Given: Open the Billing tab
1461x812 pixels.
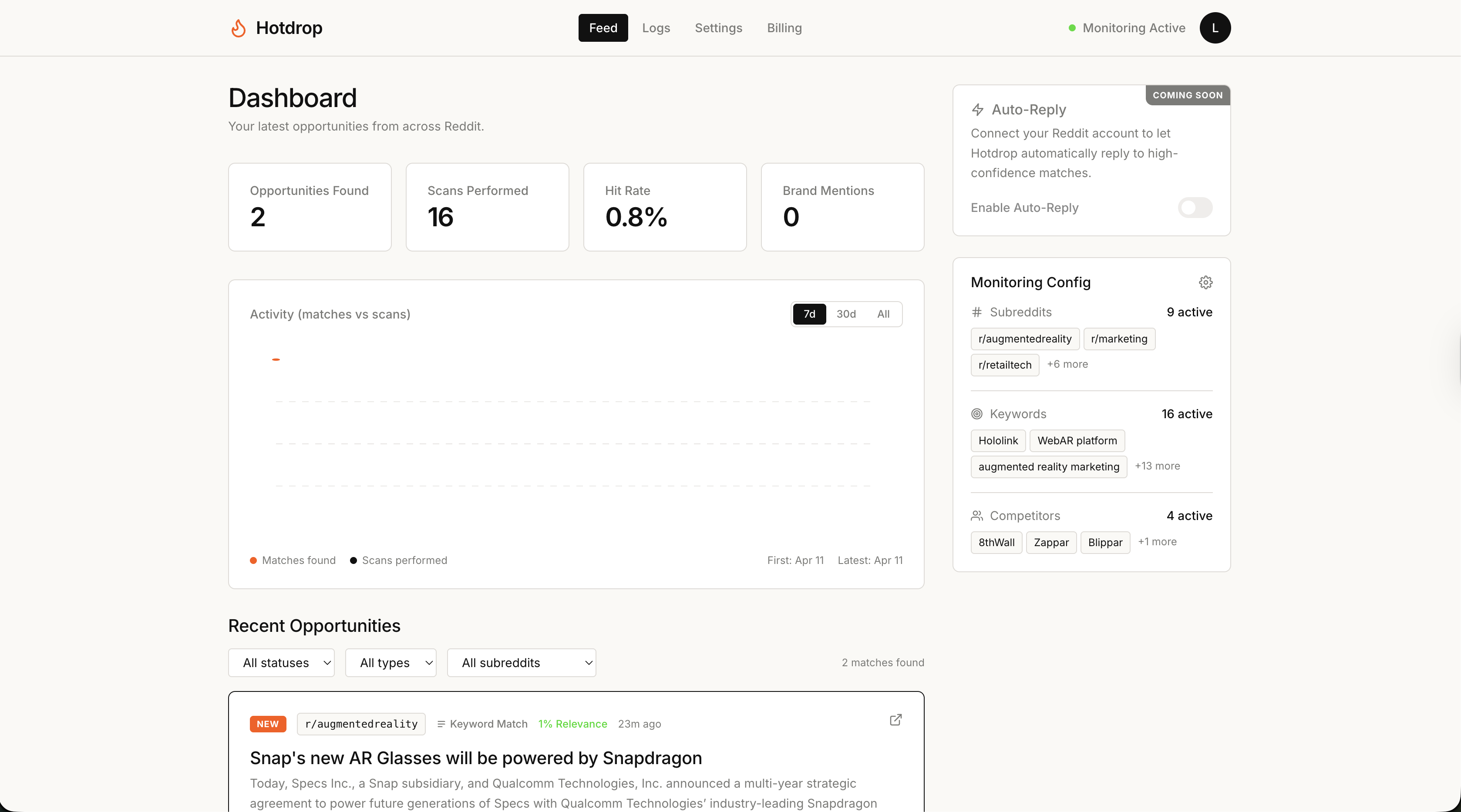Looking at the screenshot, I should [784, 28].
